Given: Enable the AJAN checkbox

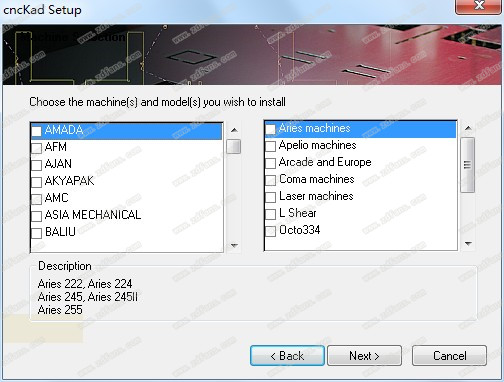Looking at the screenshot, I should [x=37, y=165].
